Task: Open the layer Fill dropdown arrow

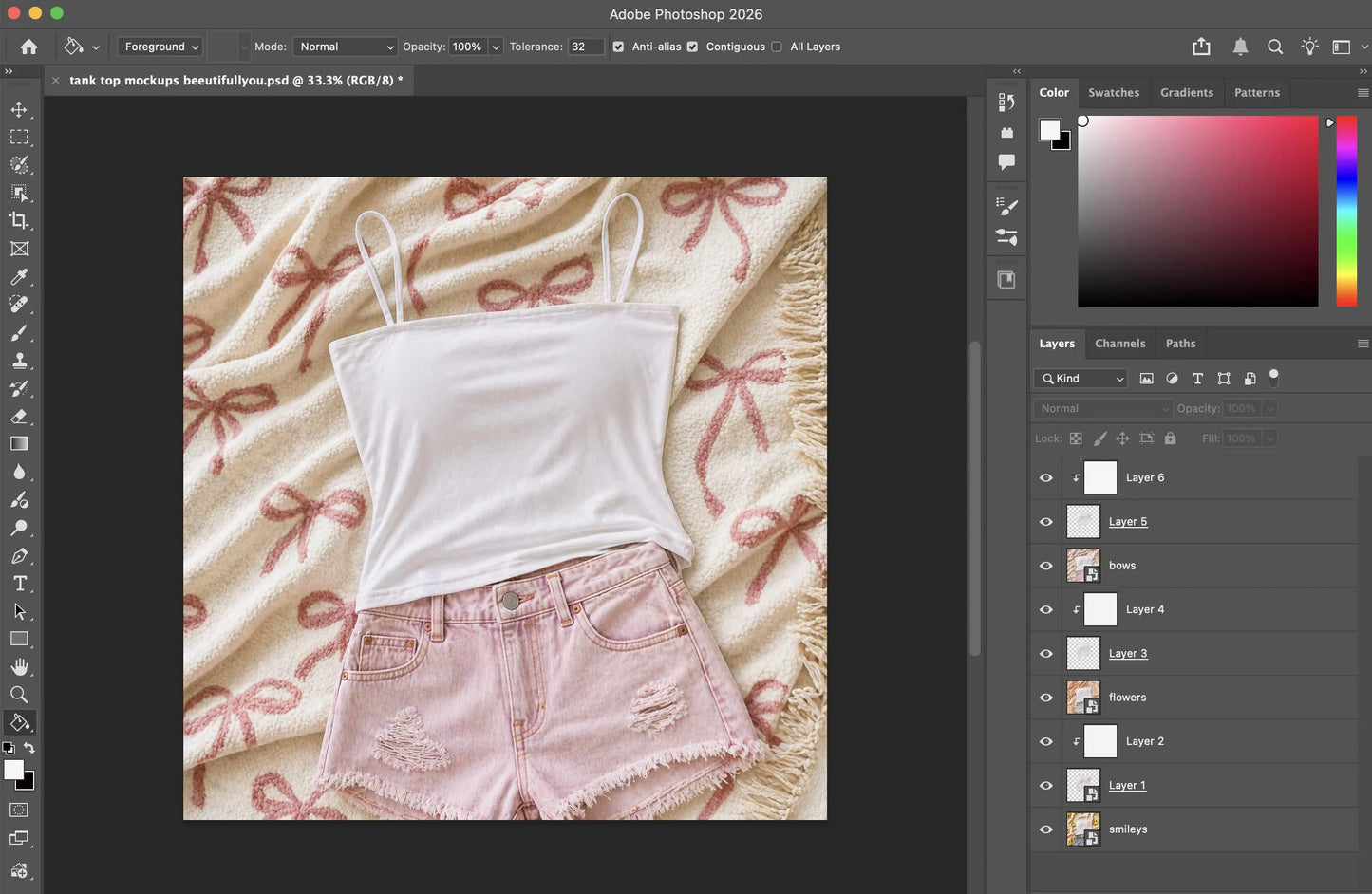Action: [1269, 438]
